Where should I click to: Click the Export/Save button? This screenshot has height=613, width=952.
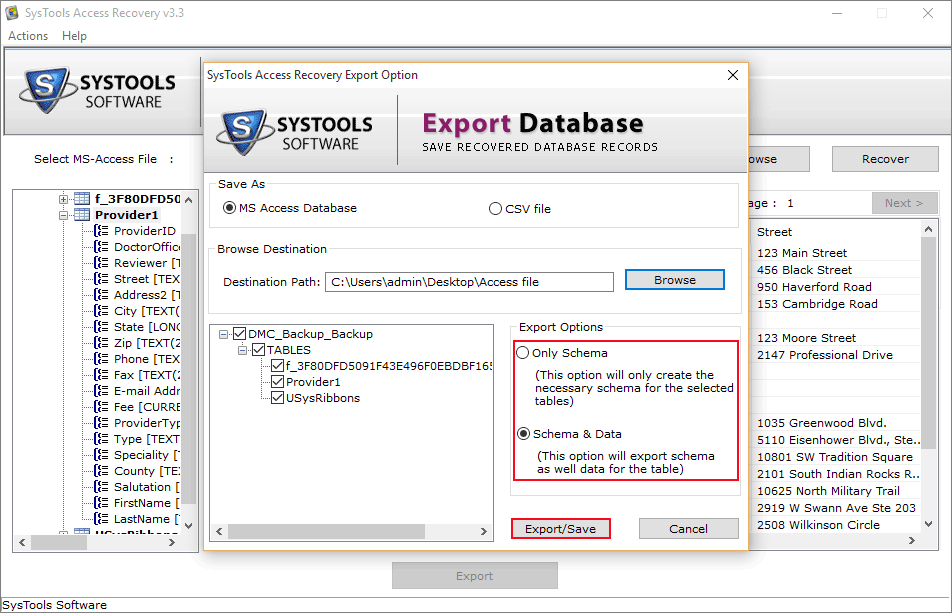560,529
